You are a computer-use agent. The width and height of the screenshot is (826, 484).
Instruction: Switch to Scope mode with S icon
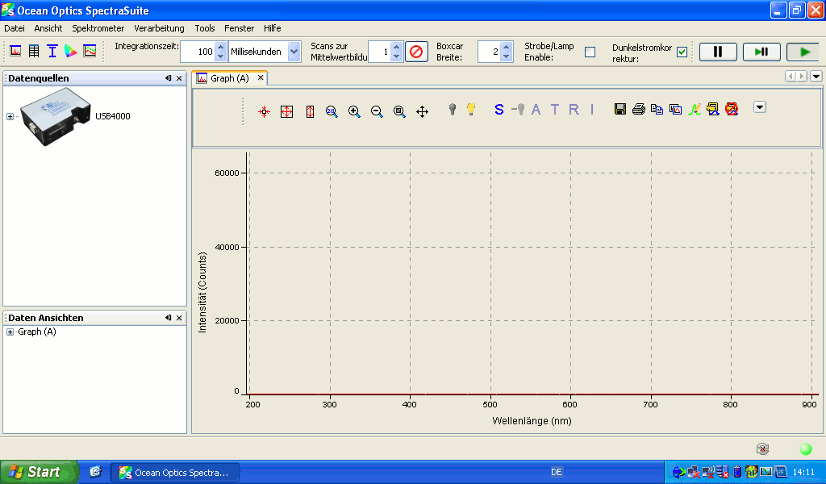pyautogui.click(x=499, y=109)
